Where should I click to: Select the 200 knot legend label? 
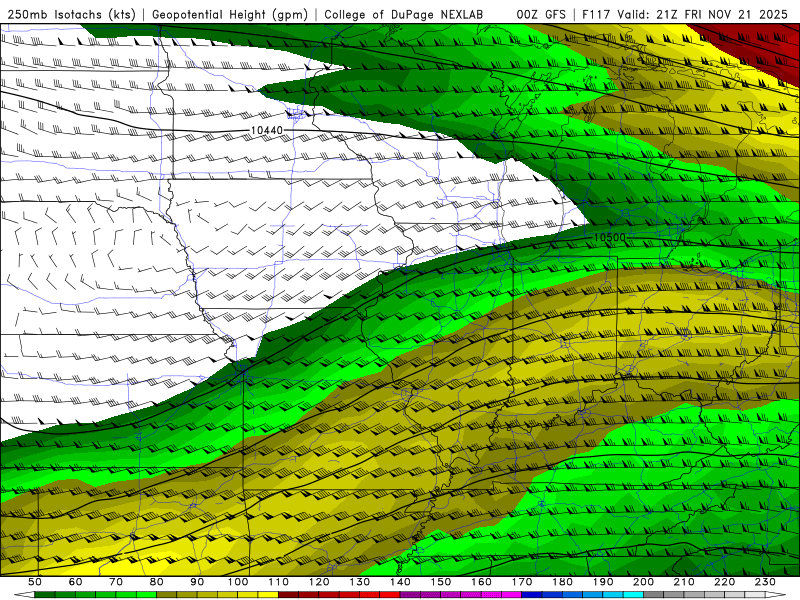(x=643, y=582)
